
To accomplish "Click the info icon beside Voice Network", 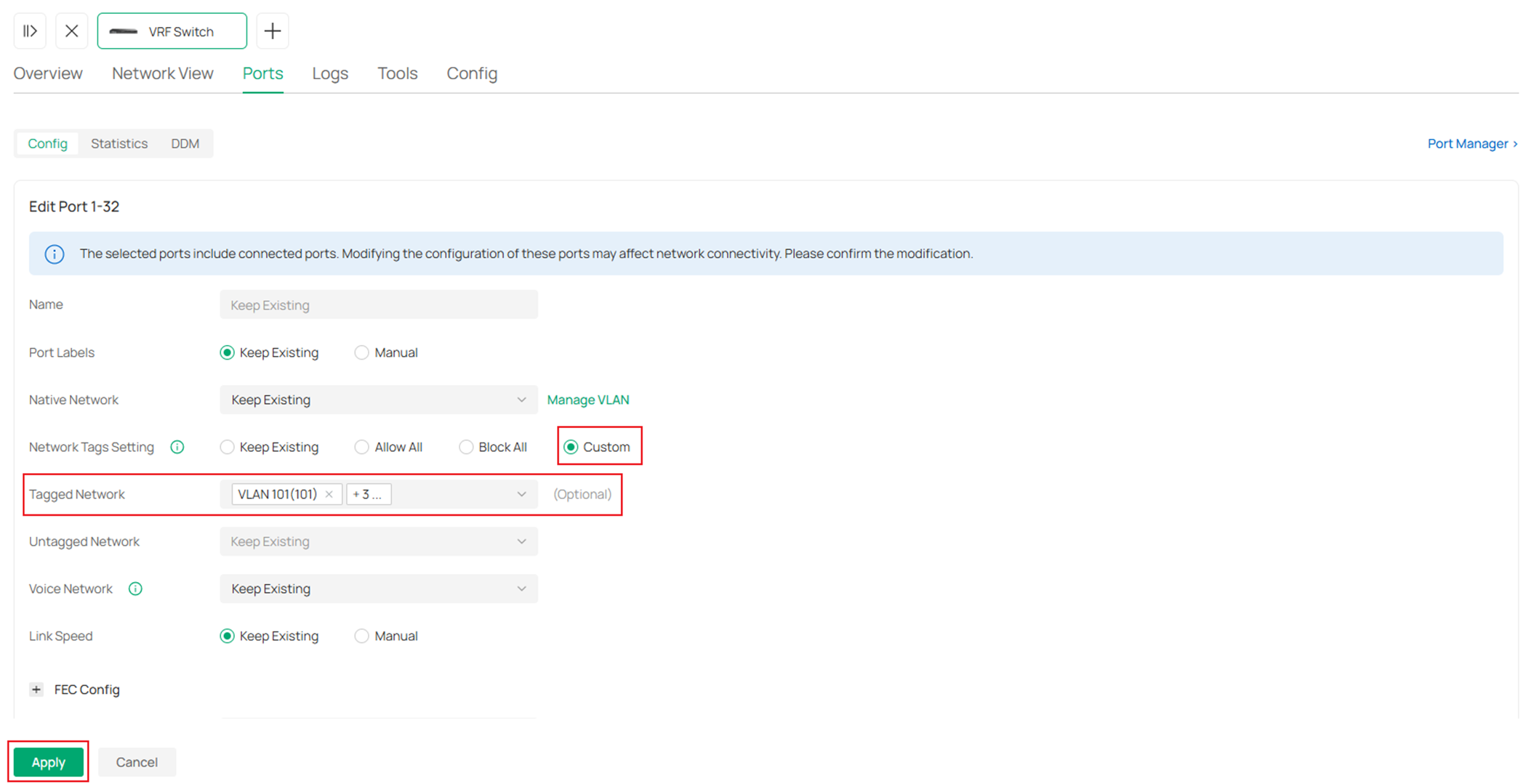I will pos(135,589).
